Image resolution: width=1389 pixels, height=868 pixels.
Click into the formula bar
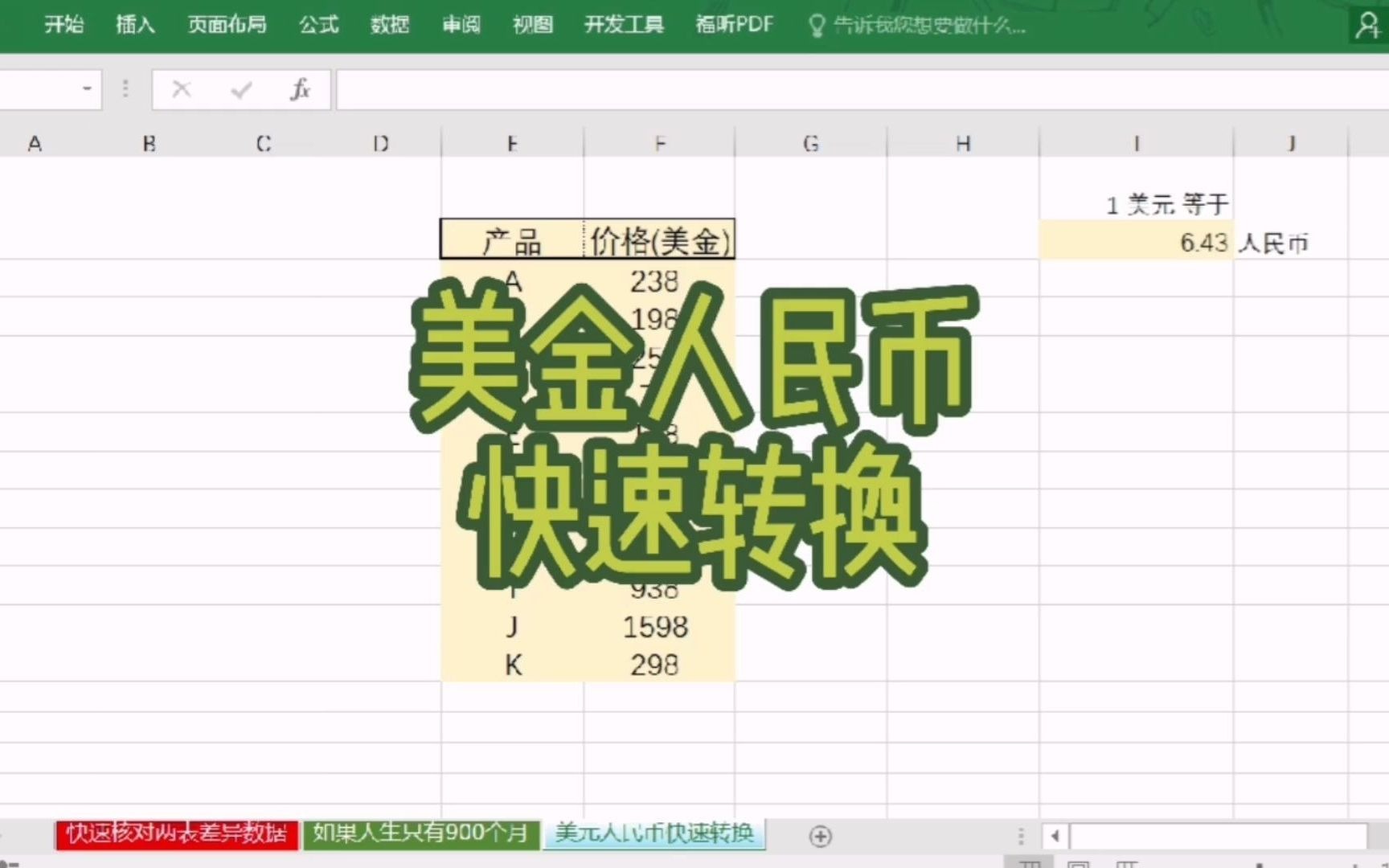pos(862,89)
